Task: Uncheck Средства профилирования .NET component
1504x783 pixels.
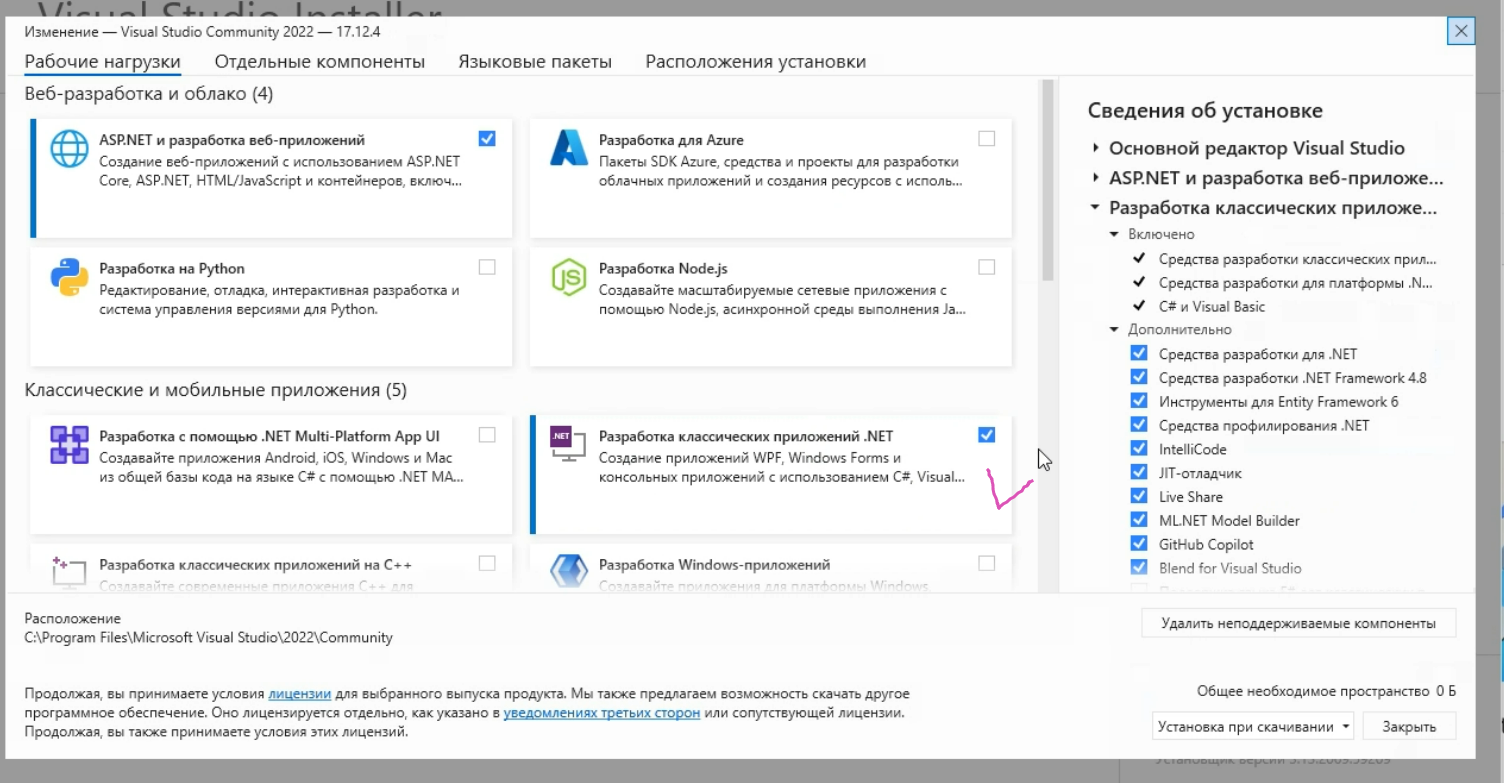Action: 1139,425
